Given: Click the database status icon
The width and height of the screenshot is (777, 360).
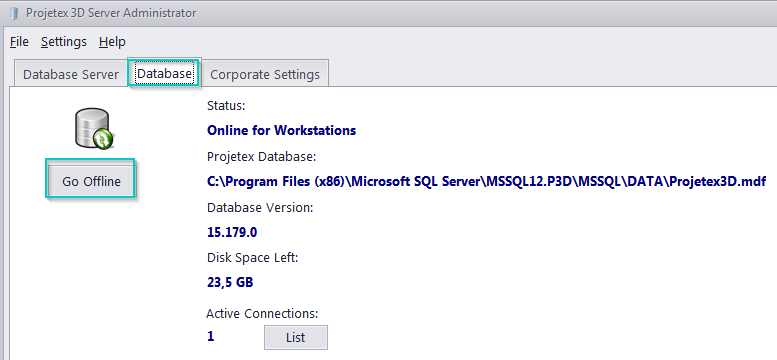Looking at the screenshot, I should pos(94,128).
